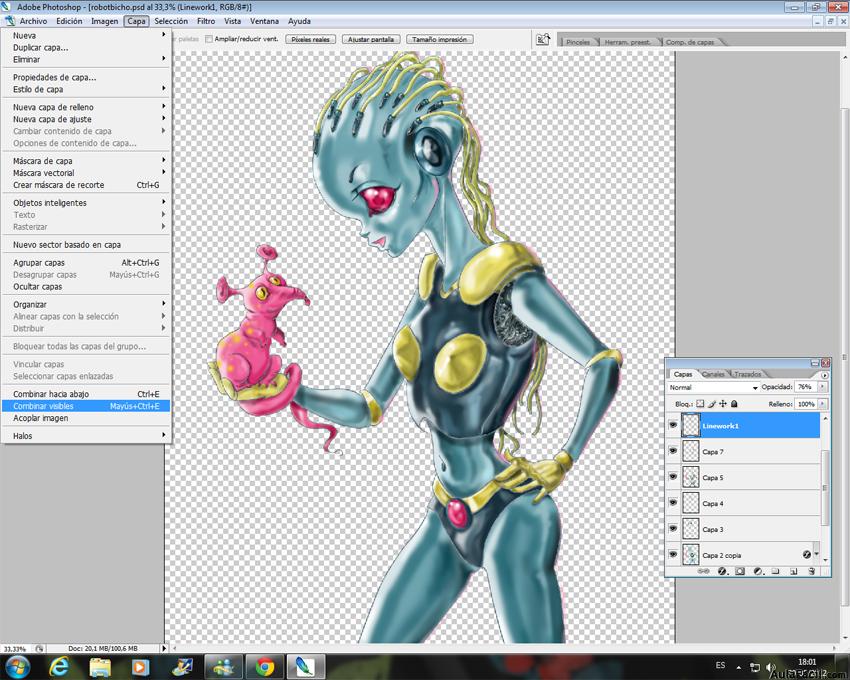Click the zoom percentage field in status bar
Viewport: 850px width, 680px height.
[x=17, y=649]
